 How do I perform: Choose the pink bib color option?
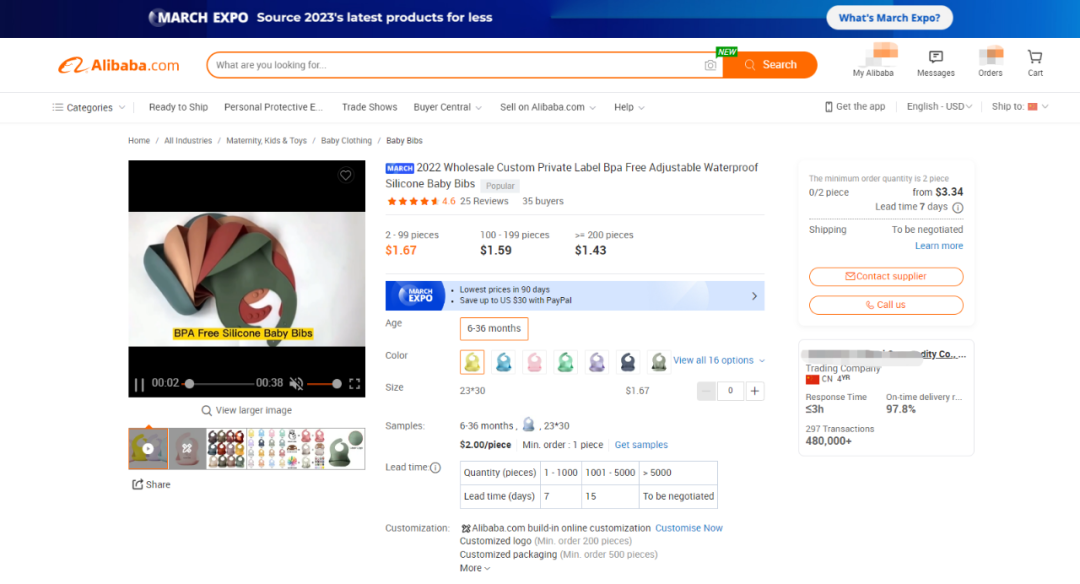(x=534, y=362)
